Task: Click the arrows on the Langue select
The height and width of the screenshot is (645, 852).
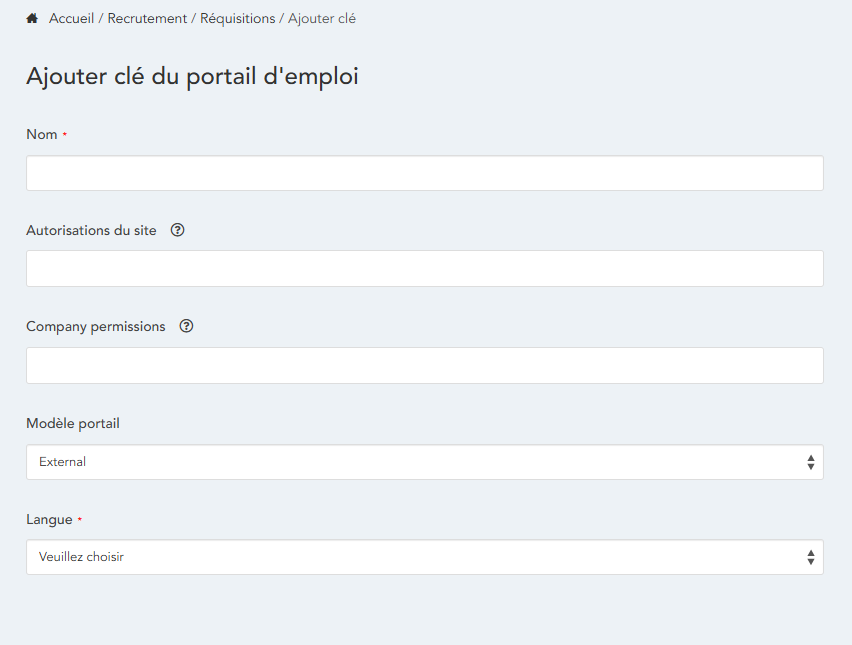Action: point(810,557)
